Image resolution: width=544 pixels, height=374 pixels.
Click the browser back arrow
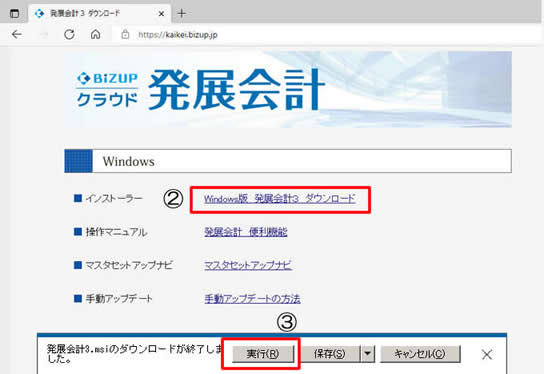click(17, 34)
